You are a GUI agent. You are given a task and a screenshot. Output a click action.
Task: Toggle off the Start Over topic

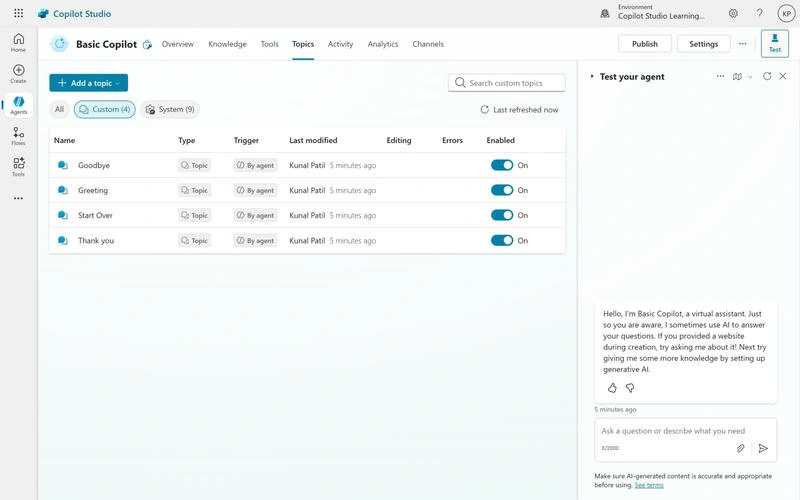502,215
